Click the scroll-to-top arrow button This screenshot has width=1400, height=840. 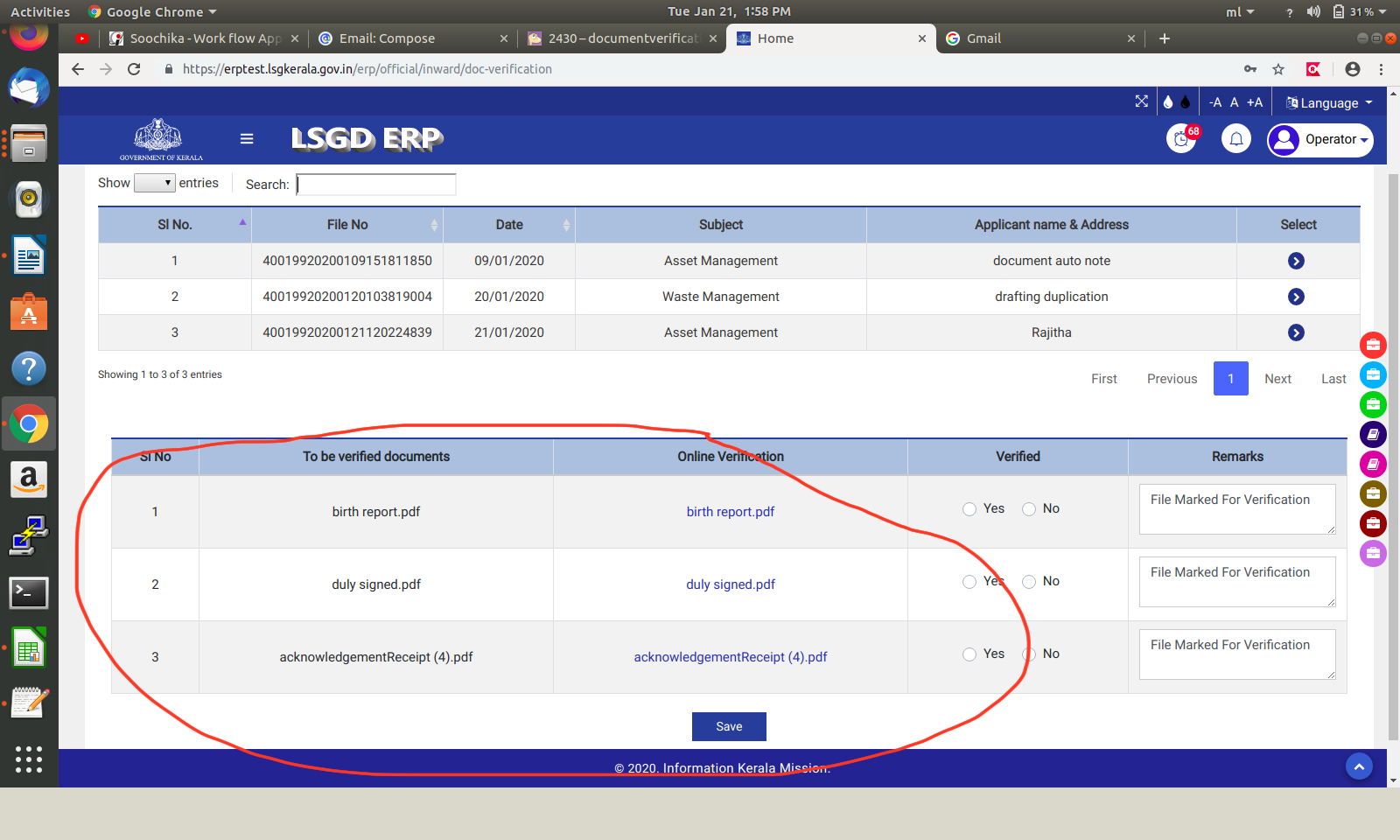[1358, 767]
